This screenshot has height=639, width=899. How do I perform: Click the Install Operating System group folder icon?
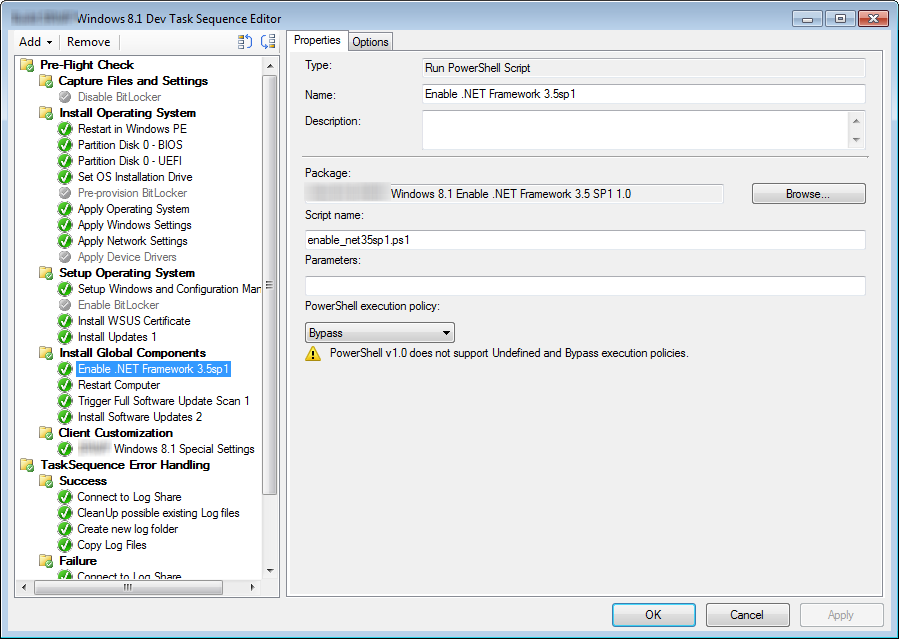pos(47,112)
